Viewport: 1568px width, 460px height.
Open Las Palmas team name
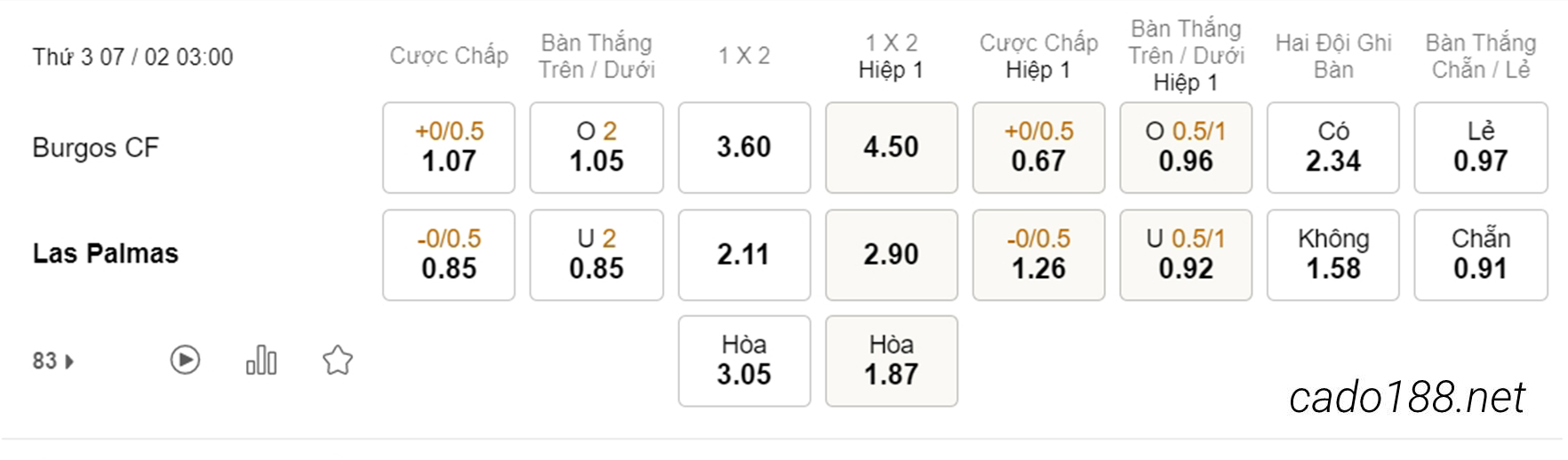tap(106, 254)
